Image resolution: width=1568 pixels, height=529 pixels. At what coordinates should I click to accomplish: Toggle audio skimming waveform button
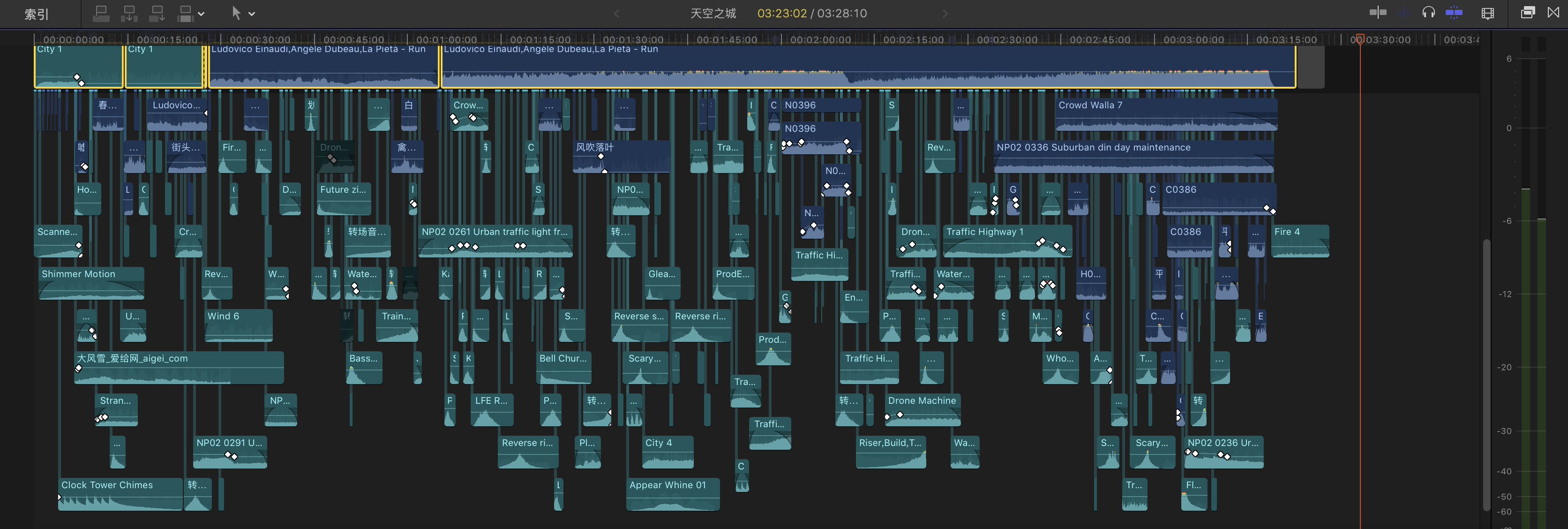pyautogui.click(x=1405, y=13)
